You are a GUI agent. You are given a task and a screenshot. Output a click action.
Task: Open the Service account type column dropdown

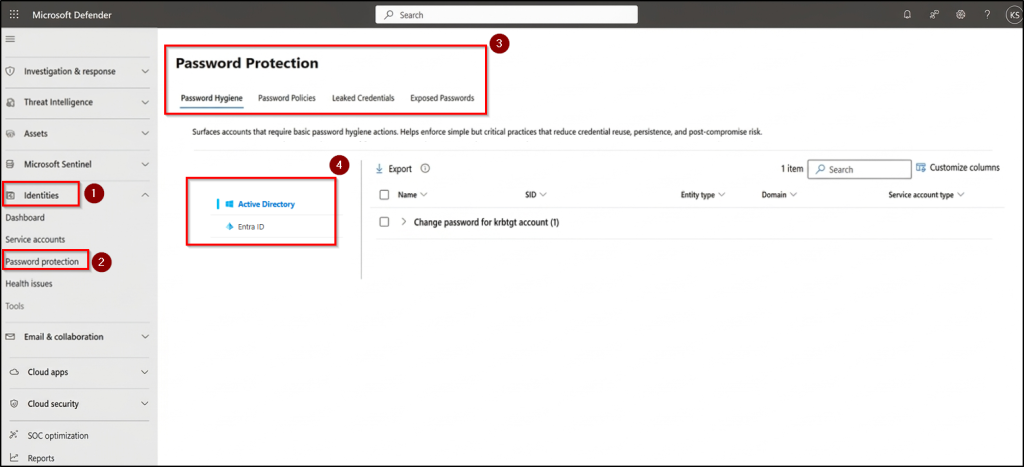coord(961,195)
